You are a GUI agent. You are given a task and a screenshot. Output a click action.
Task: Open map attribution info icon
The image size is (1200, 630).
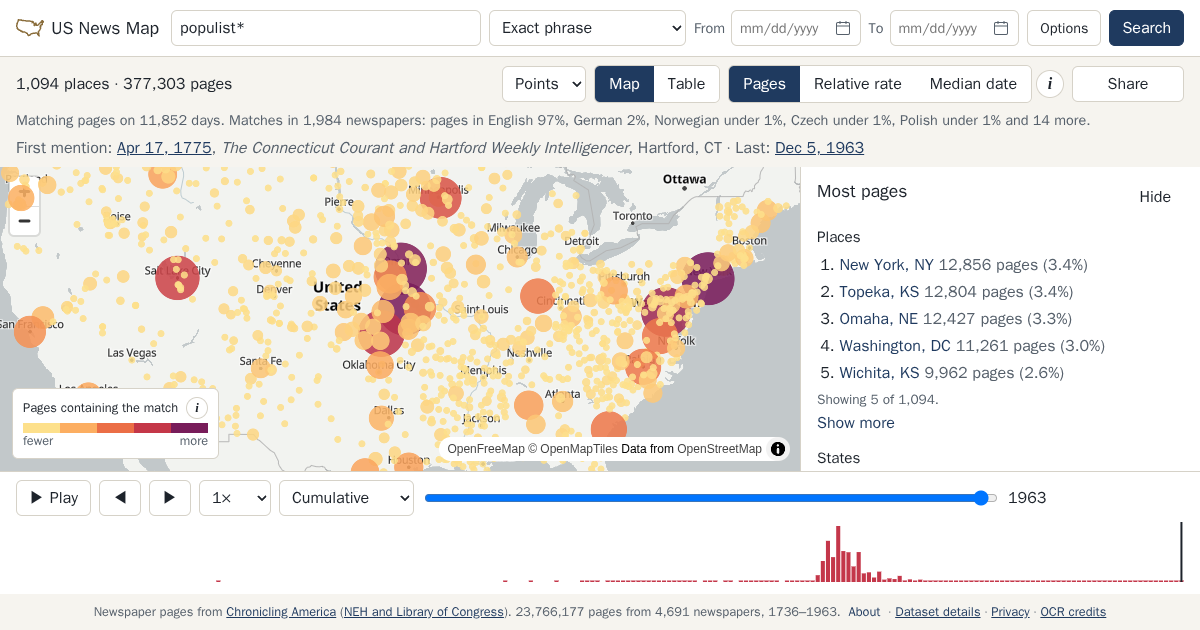click(778, 449)
